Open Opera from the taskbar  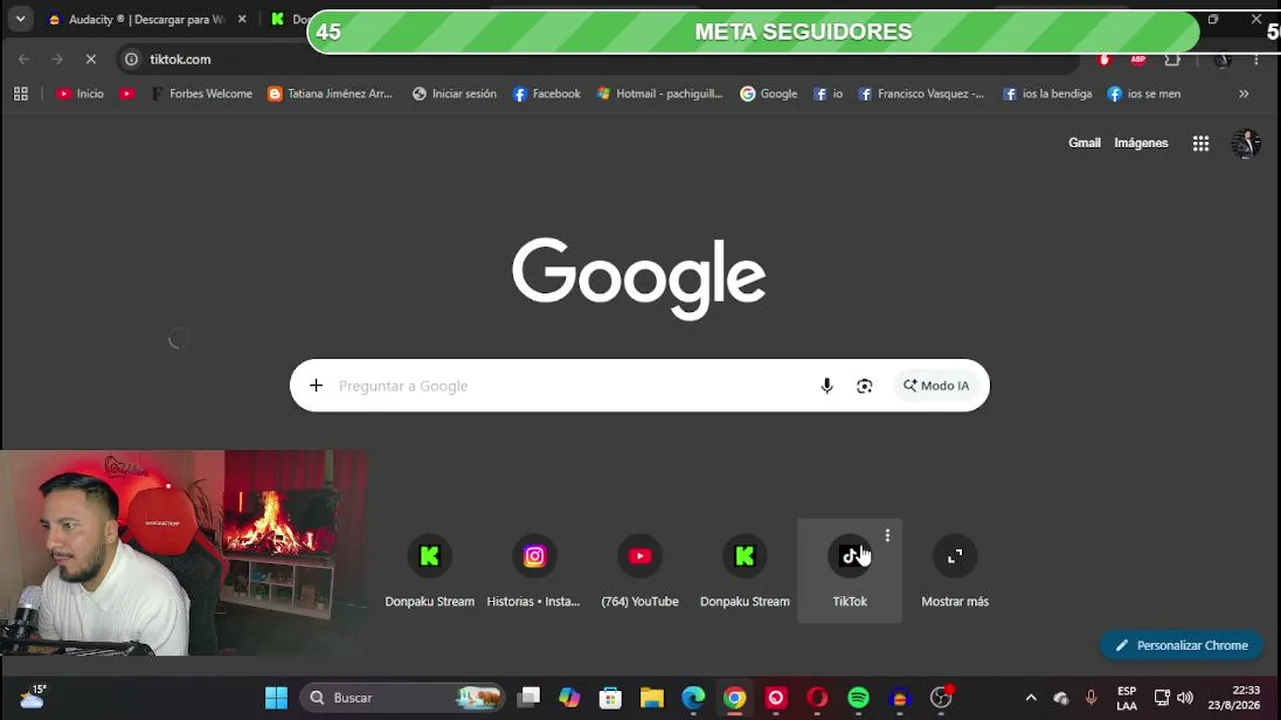tap(817, 698)
